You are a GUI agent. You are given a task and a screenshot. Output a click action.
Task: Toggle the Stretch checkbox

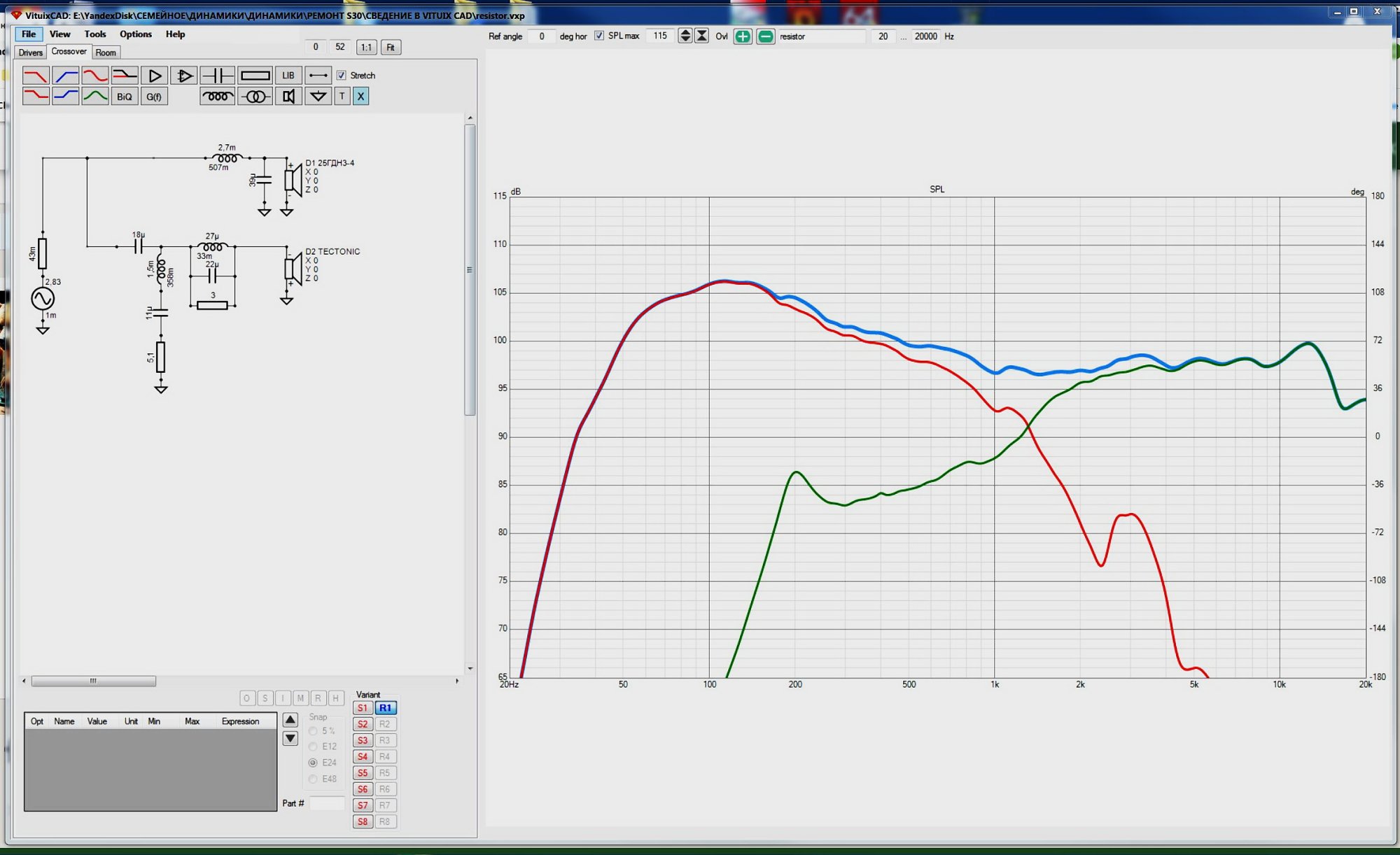coord(342,76)
